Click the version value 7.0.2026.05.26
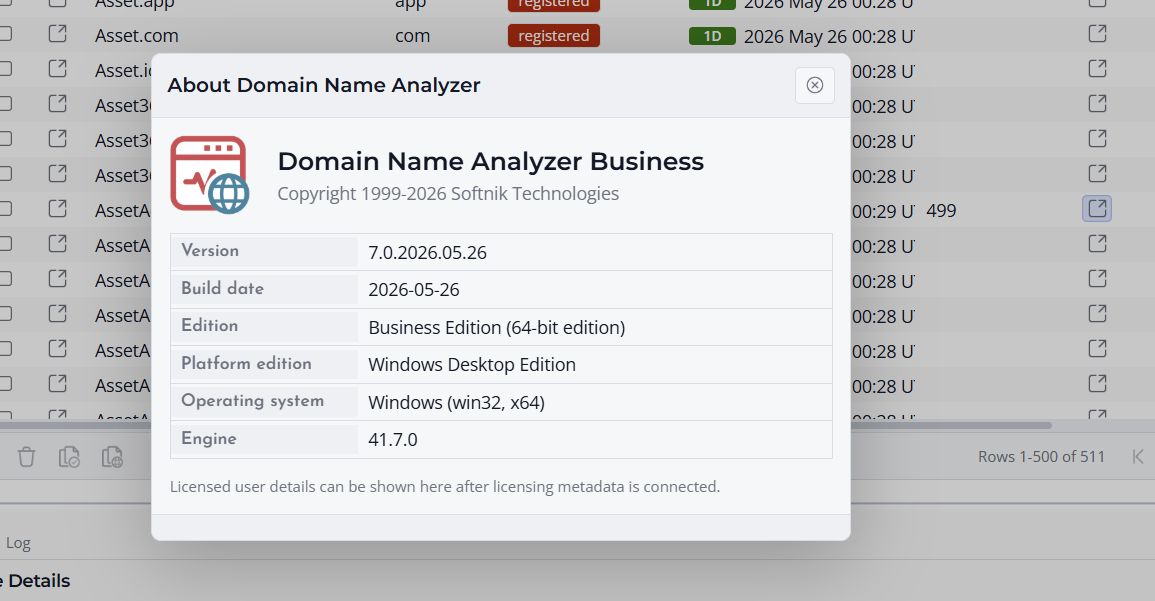 coord(427,253)
